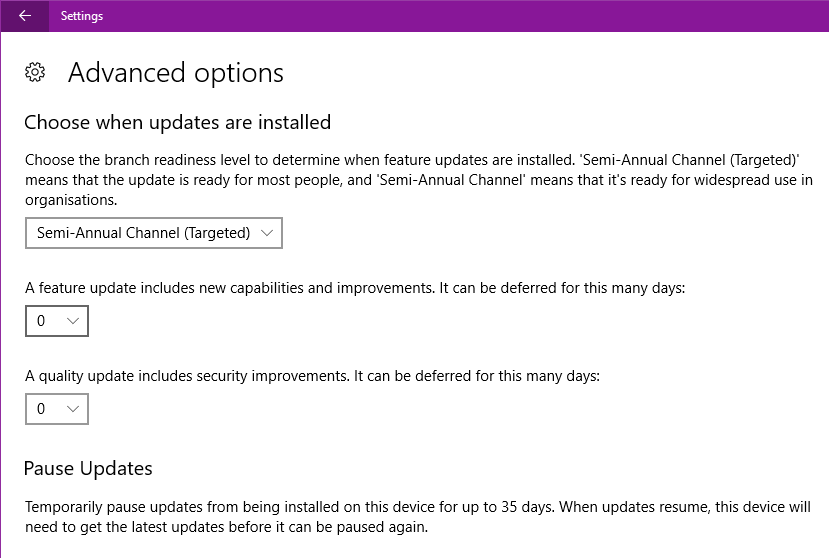Click the feature update description sentence
This screenshot has height=558, width=829.
[x=355, y=288]
